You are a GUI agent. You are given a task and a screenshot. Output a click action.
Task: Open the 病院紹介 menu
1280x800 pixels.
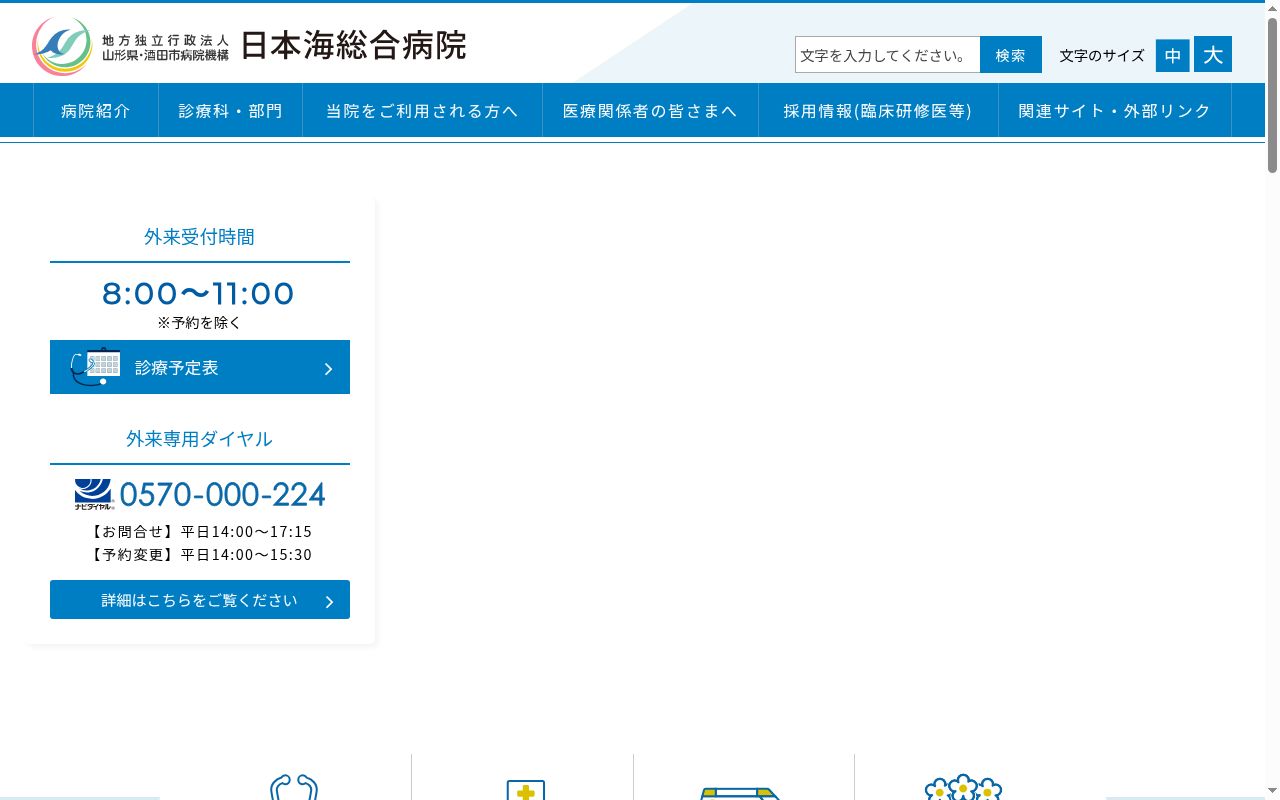click(96, 111)
